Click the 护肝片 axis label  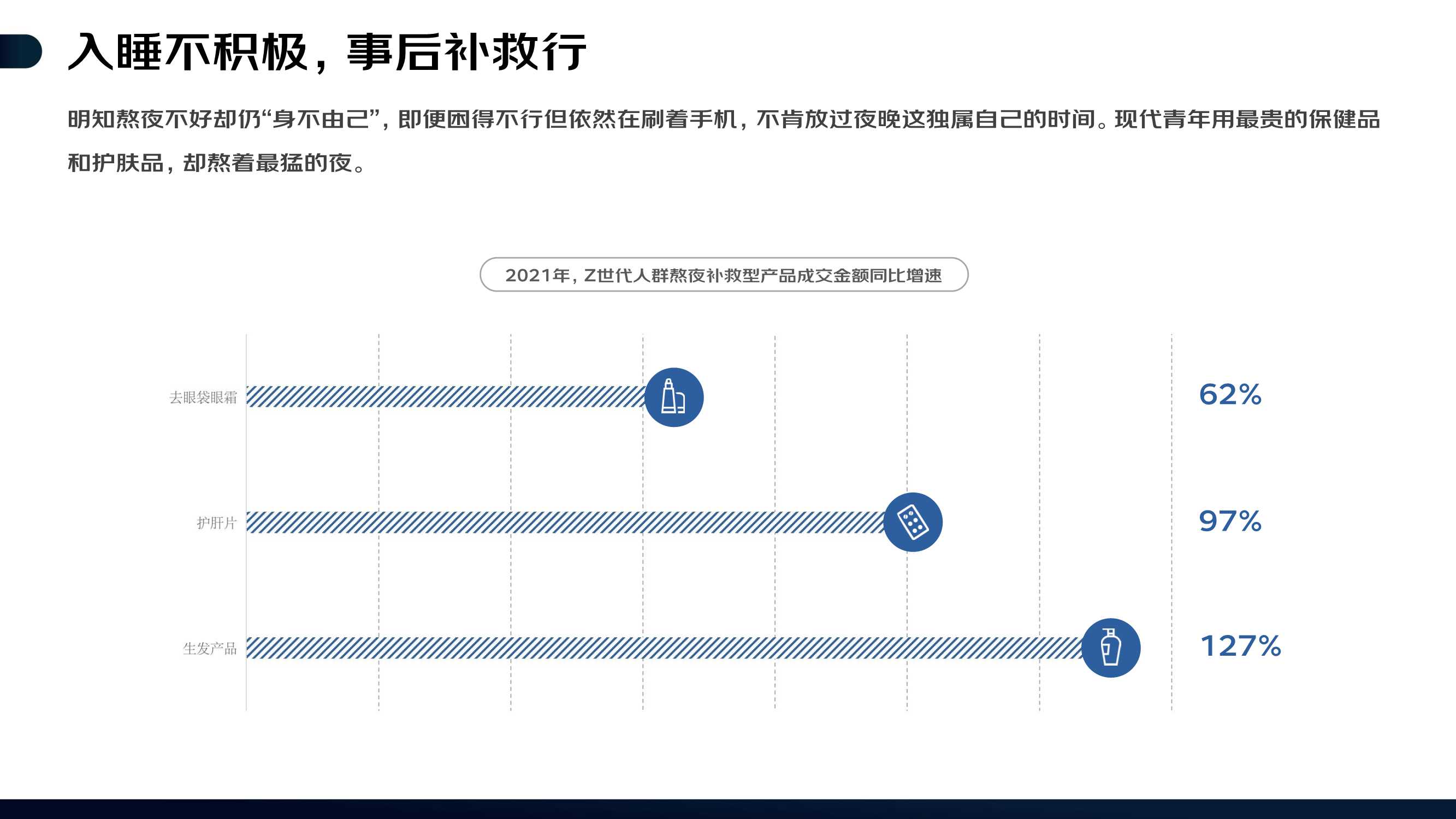217,523
